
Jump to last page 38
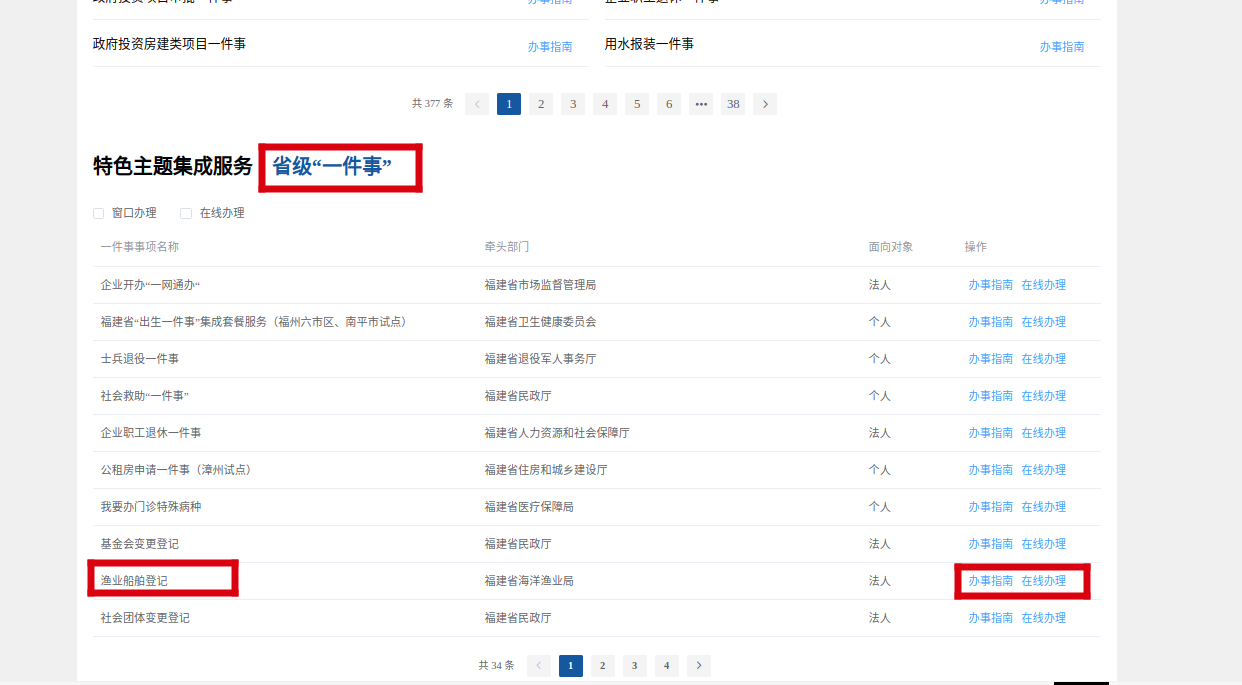pos(733,104)
